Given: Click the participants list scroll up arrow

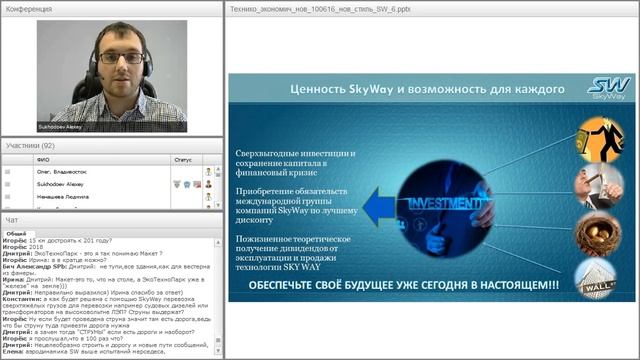Looking at the screenshot, I should tap(218, 169).
